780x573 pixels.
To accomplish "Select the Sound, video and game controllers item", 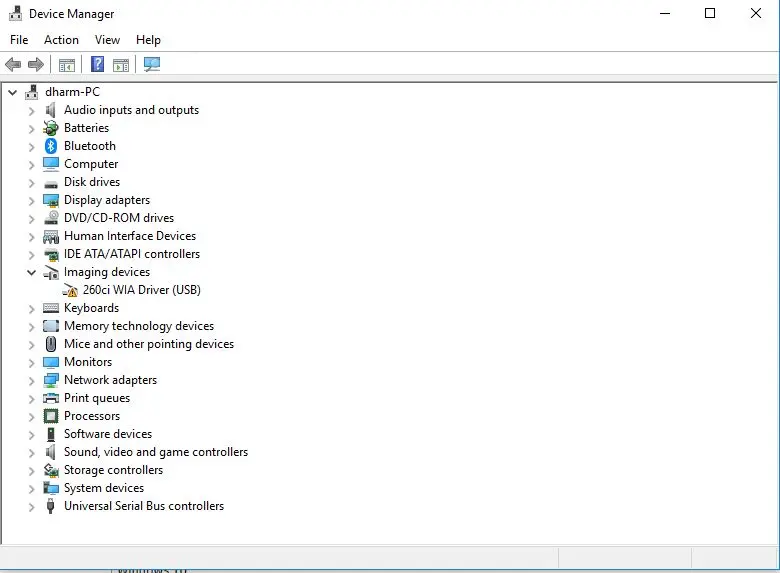I will tap(155, 452).
